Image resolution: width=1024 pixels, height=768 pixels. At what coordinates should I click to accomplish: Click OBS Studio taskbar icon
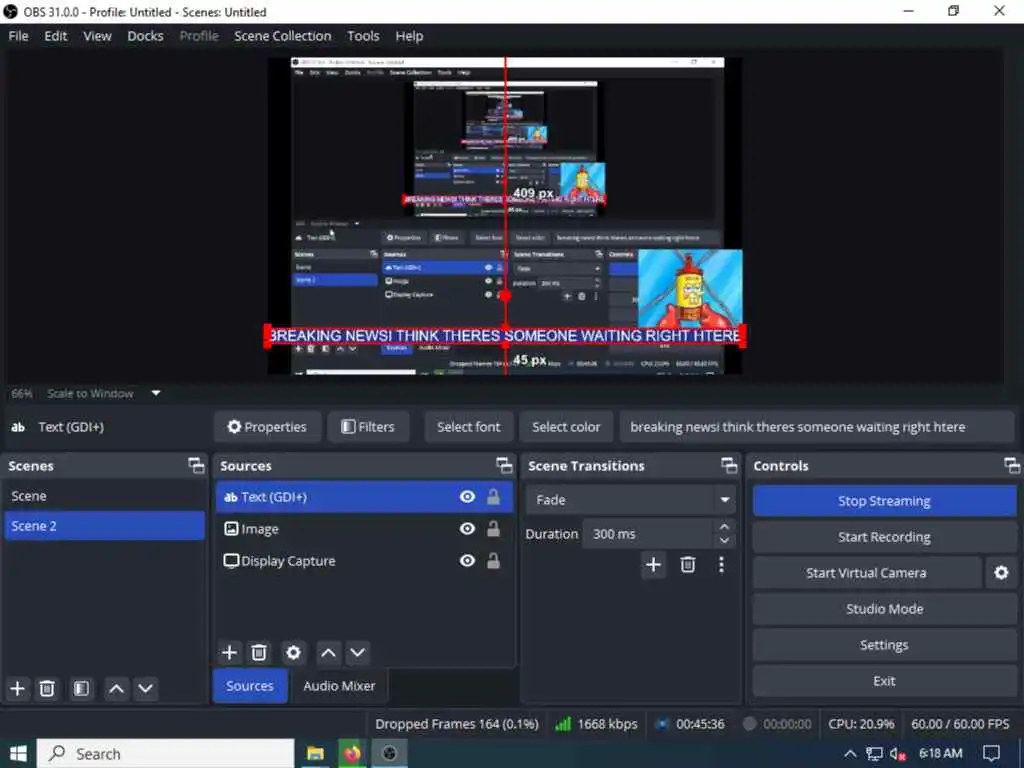pos(390,754)
